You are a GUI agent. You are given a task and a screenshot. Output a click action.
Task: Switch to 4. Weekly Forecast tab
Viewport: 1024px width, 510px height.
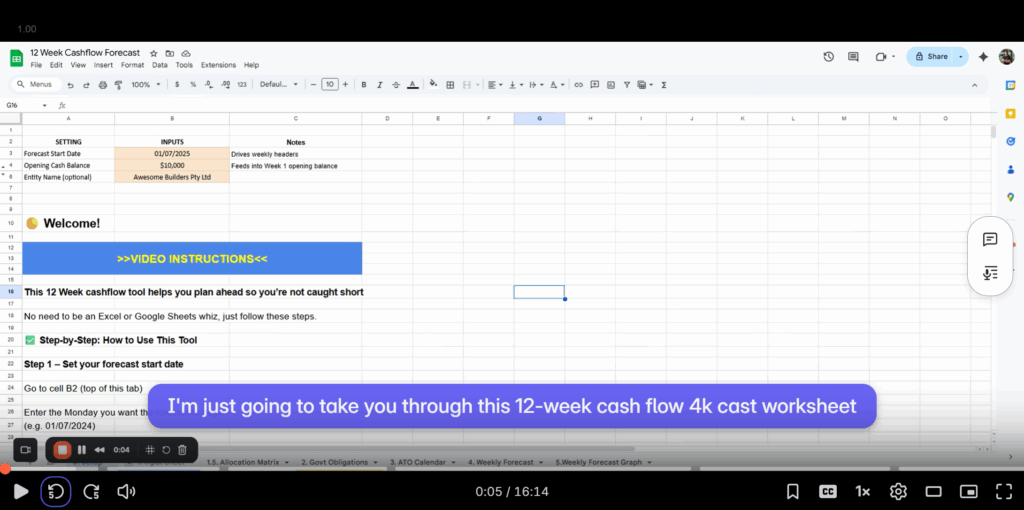(x=503, y=463)
